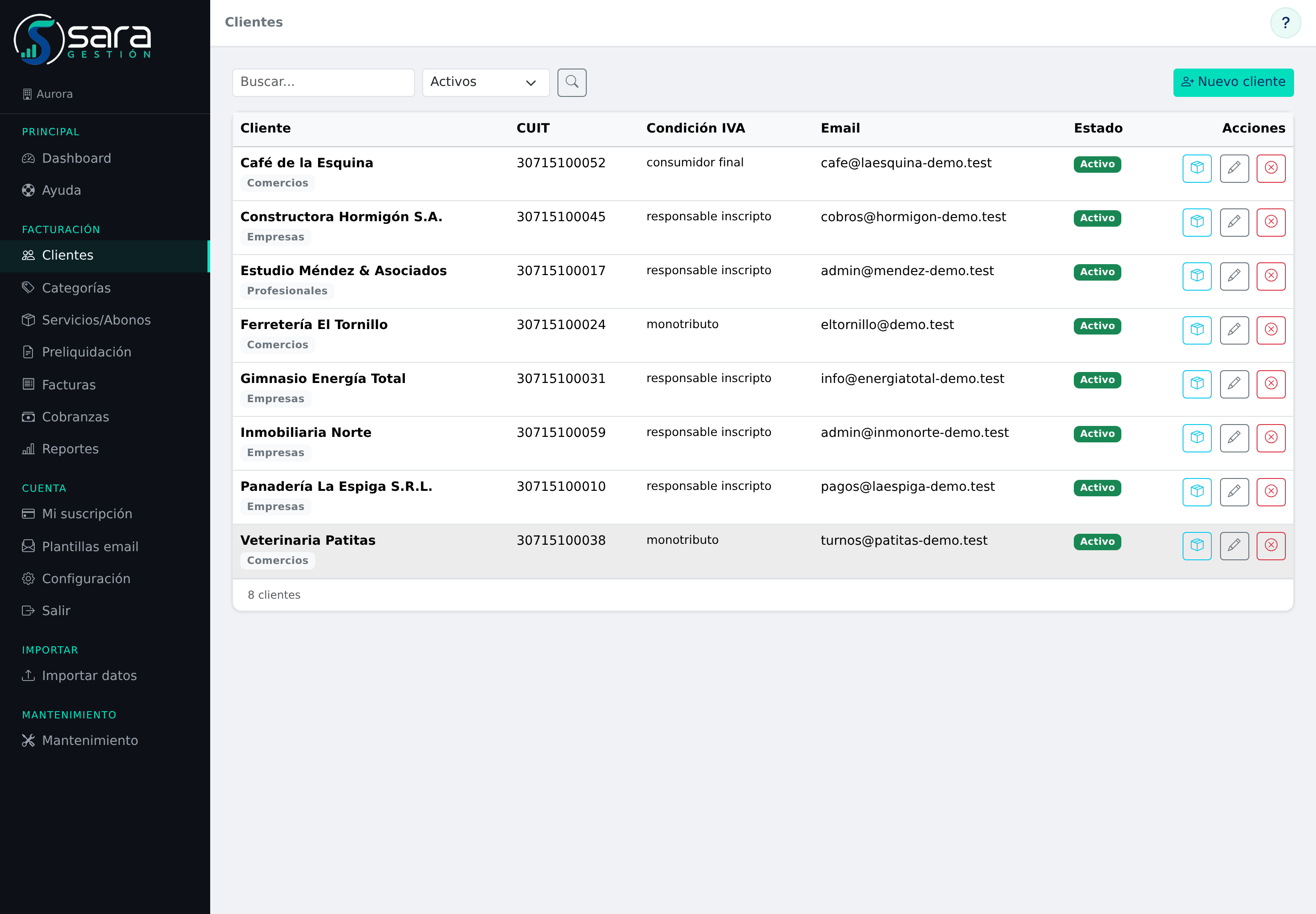Edit Estudio Méndez & Asociados pencil icon
This screenshot has width=1316, height=914.
coord(1234,276)
